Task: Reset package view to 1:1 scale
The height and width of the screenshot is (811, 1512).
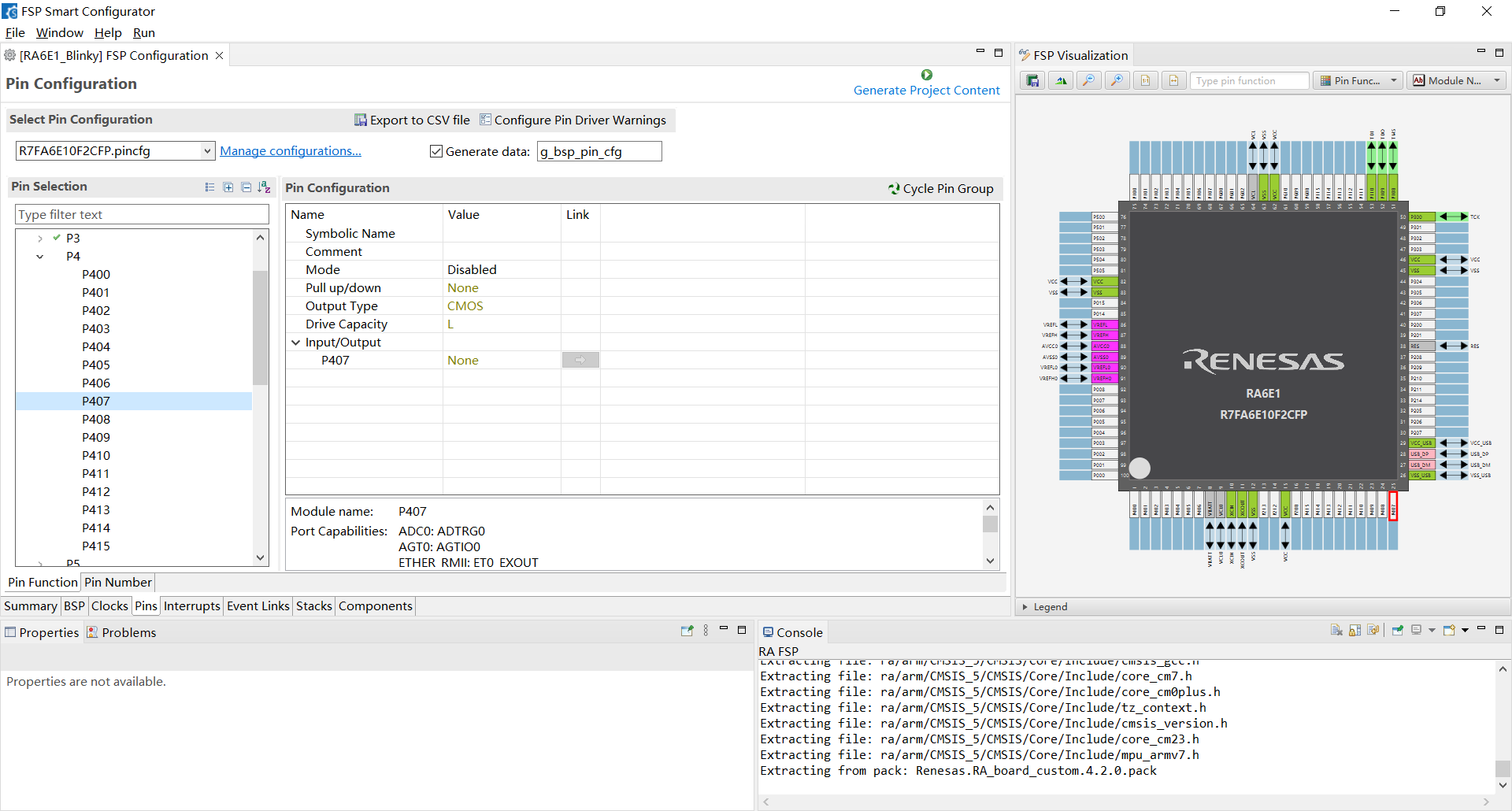Action: 1146,81
